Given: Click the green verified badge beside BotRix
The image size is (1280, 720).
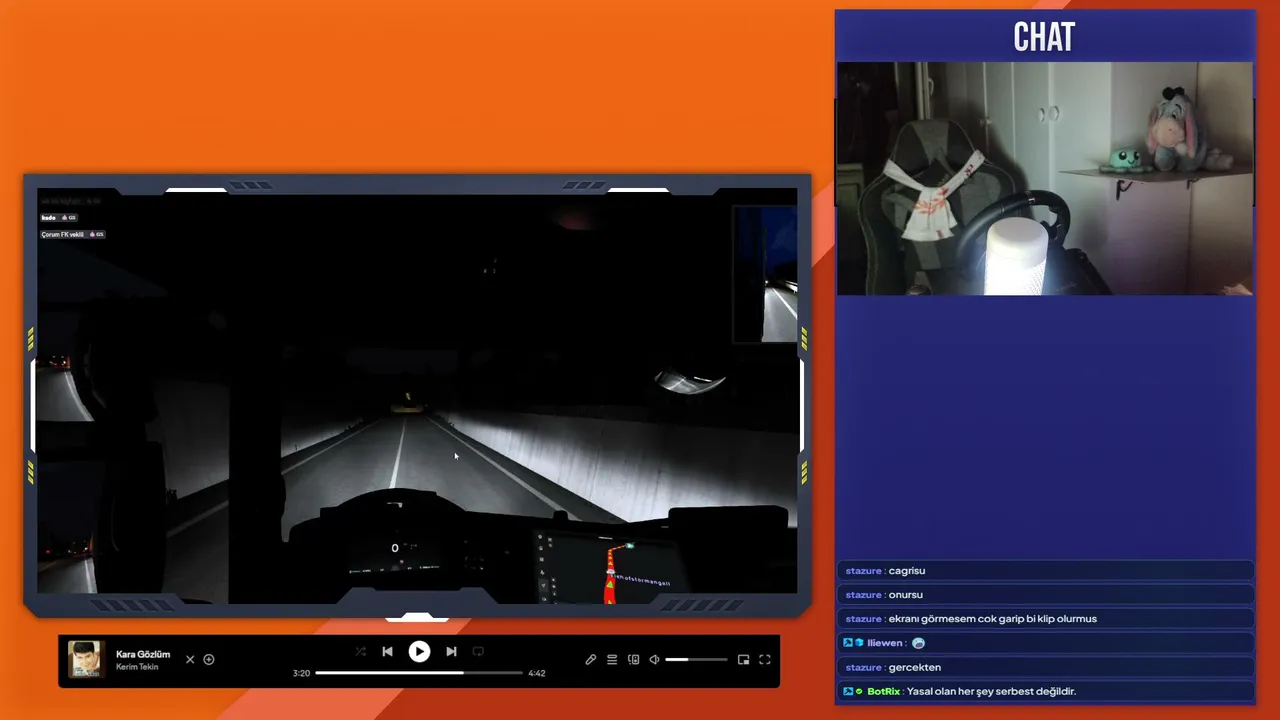Looking at the screenshot, I should click(x=859, y=691).
